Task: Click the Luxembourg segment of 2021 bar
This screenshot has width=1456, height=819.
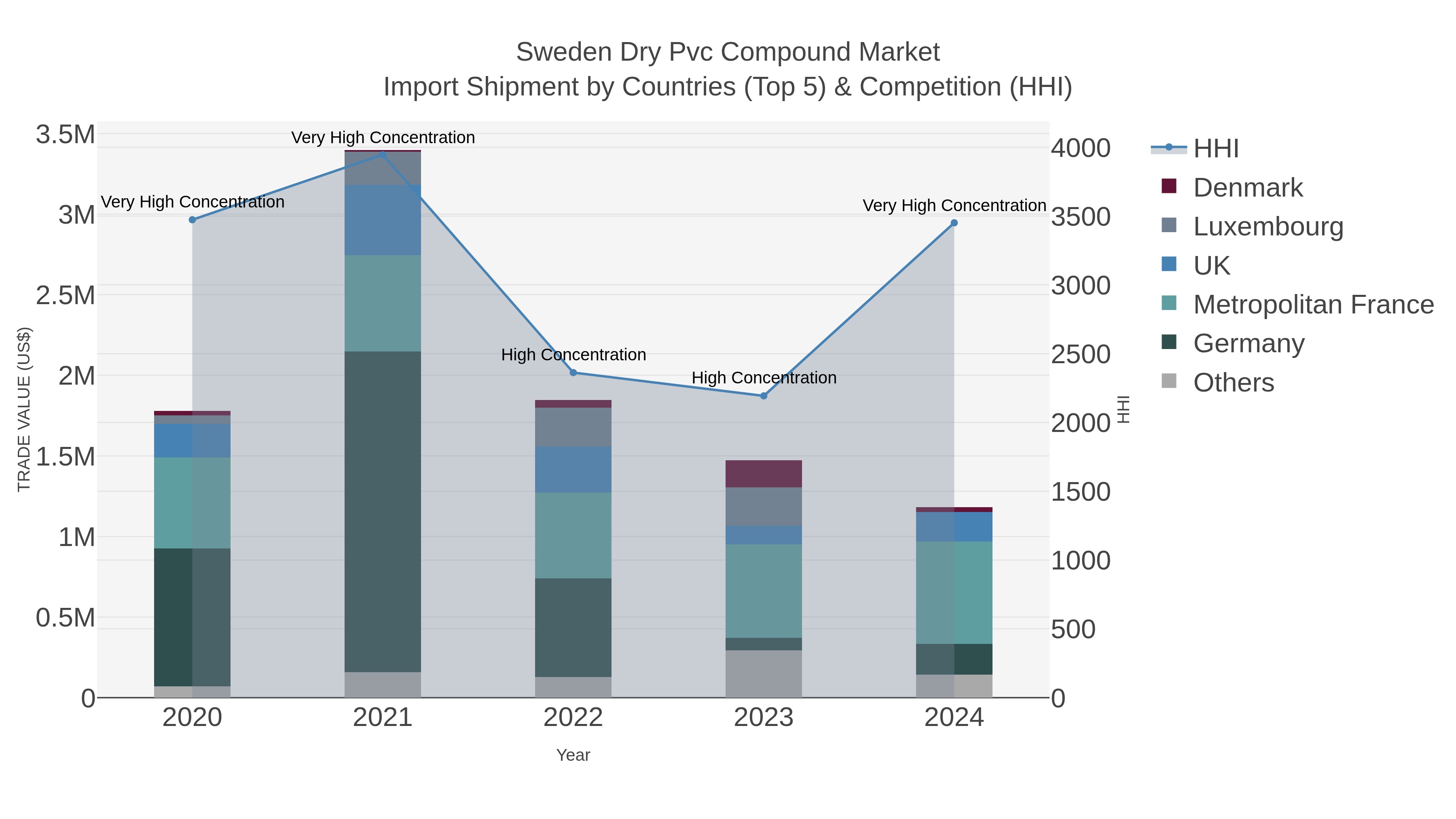Action: click(x=383, y=168)
